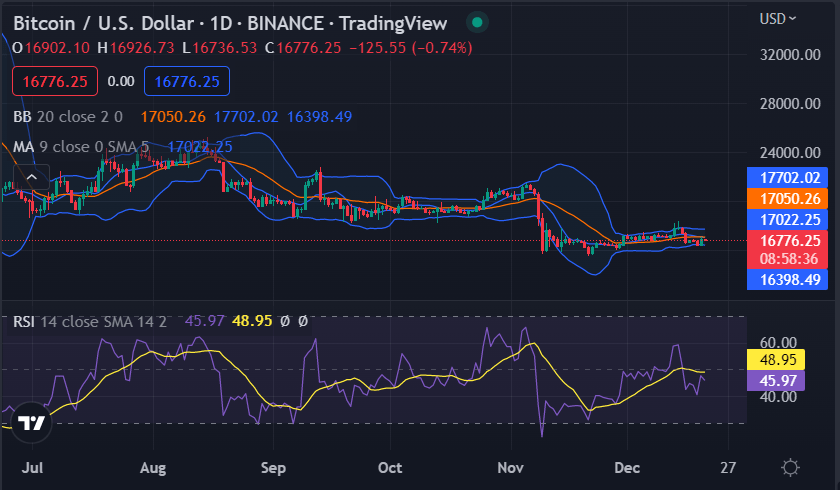Click the high price H16926.73 value
Screen dimensions: 840x490
point(136,48)
